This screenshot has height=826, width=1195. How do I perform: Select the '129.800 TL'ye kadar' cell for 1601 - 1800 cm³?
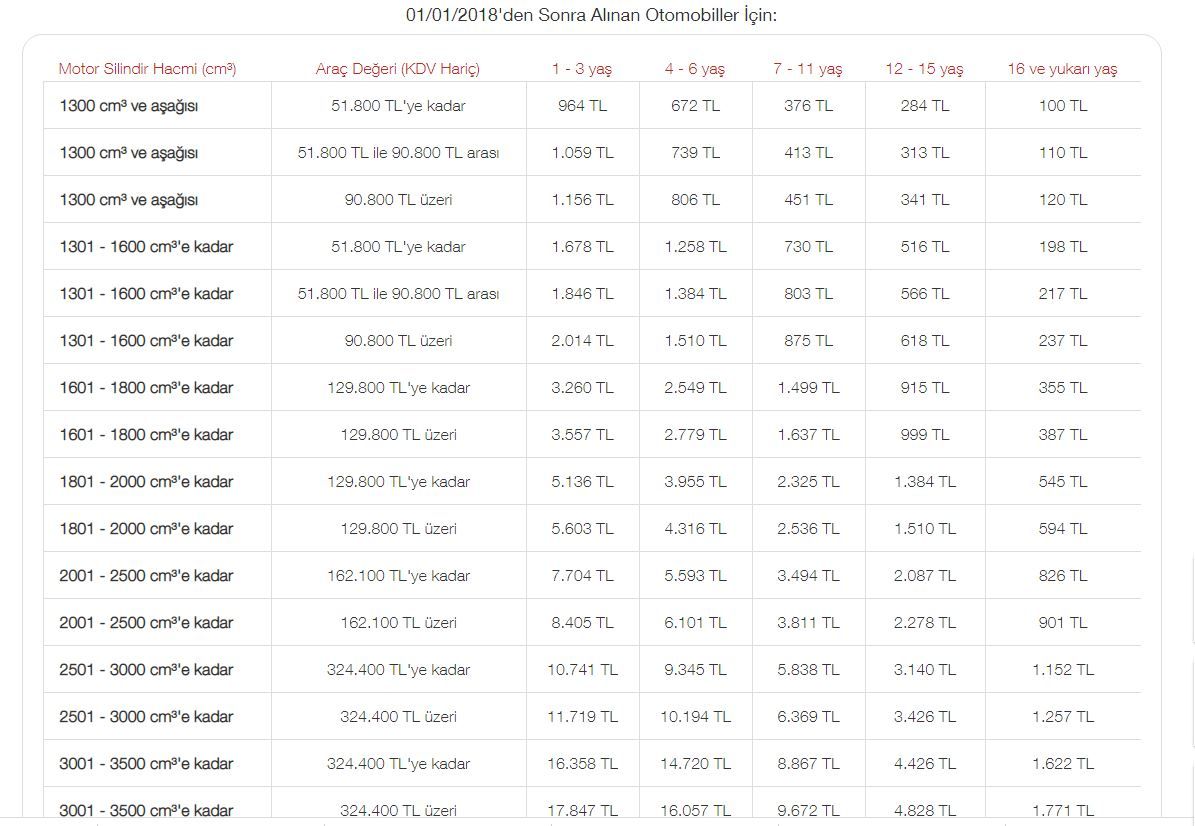tap(398, 388)
